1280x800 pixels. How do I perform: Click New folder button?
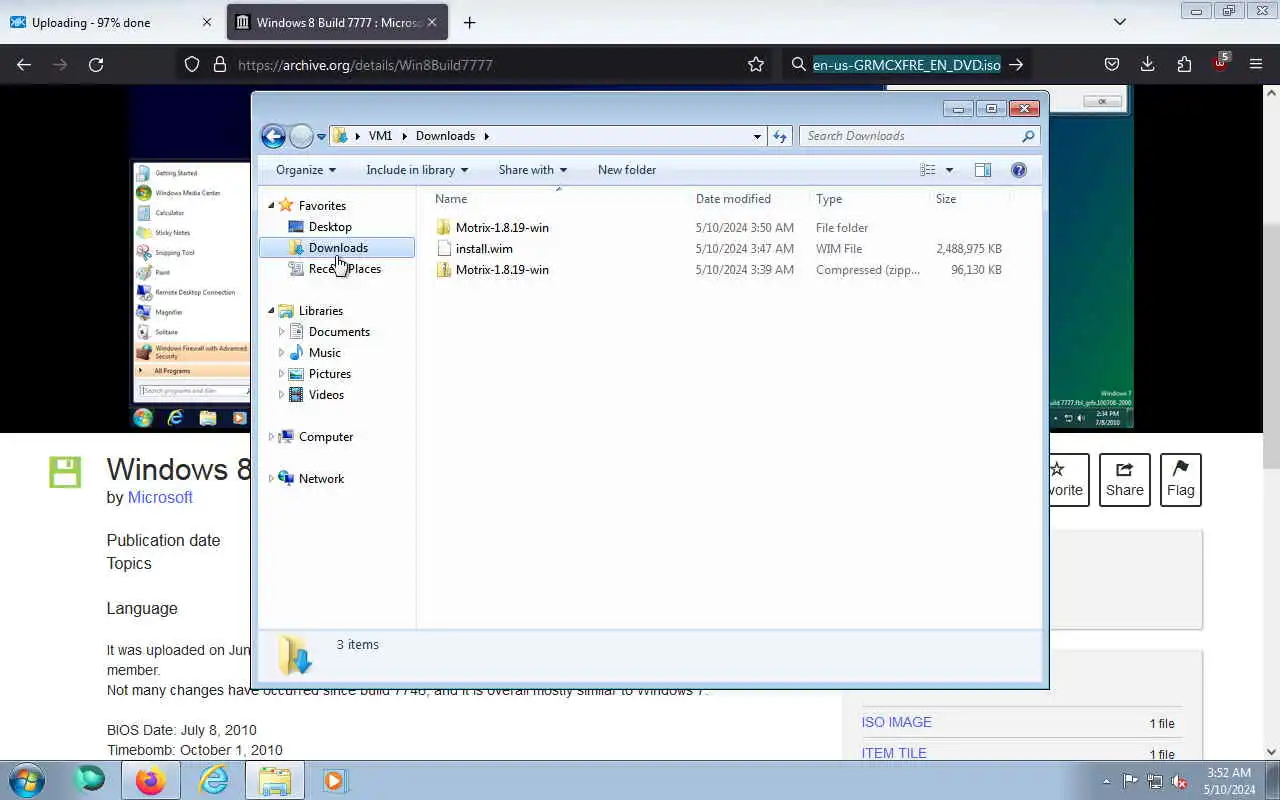627,170
